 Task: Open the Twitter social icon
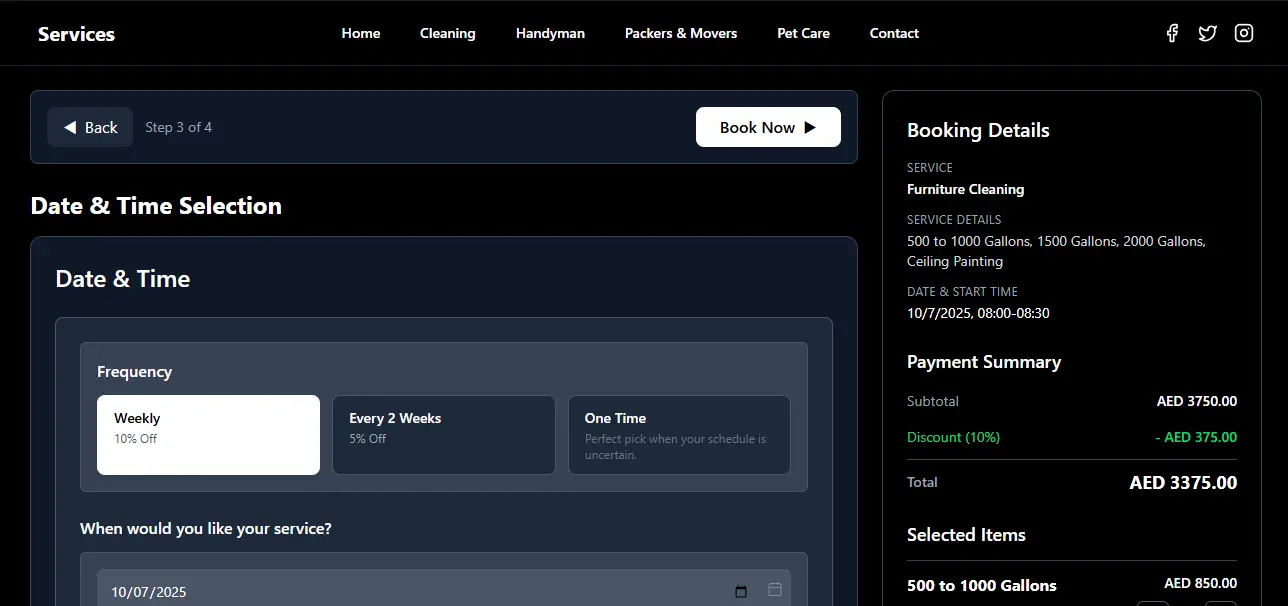tap(1207, 33)
